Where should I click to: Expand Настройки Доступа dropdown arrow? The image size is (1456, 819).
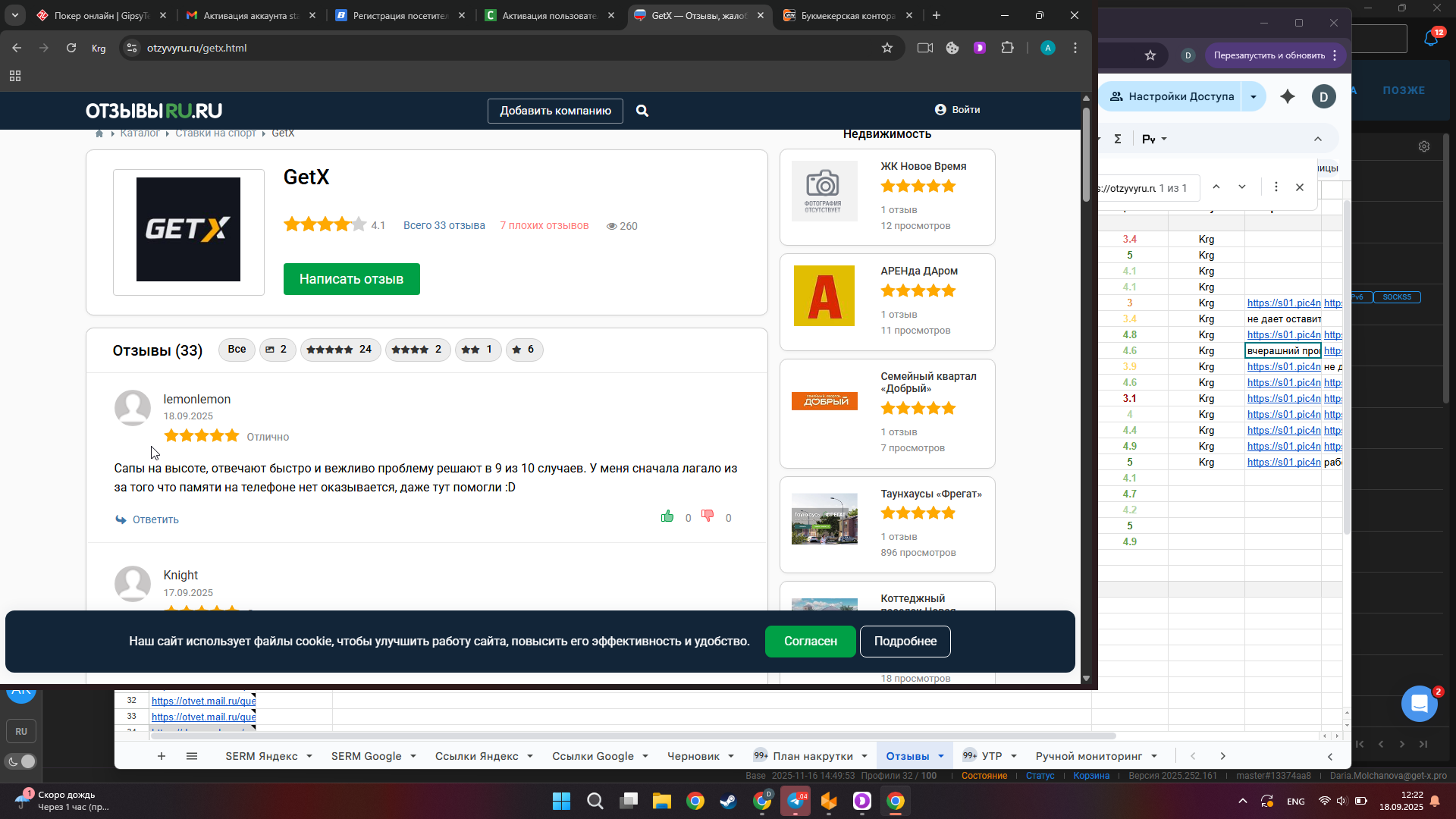point(1254,96)
